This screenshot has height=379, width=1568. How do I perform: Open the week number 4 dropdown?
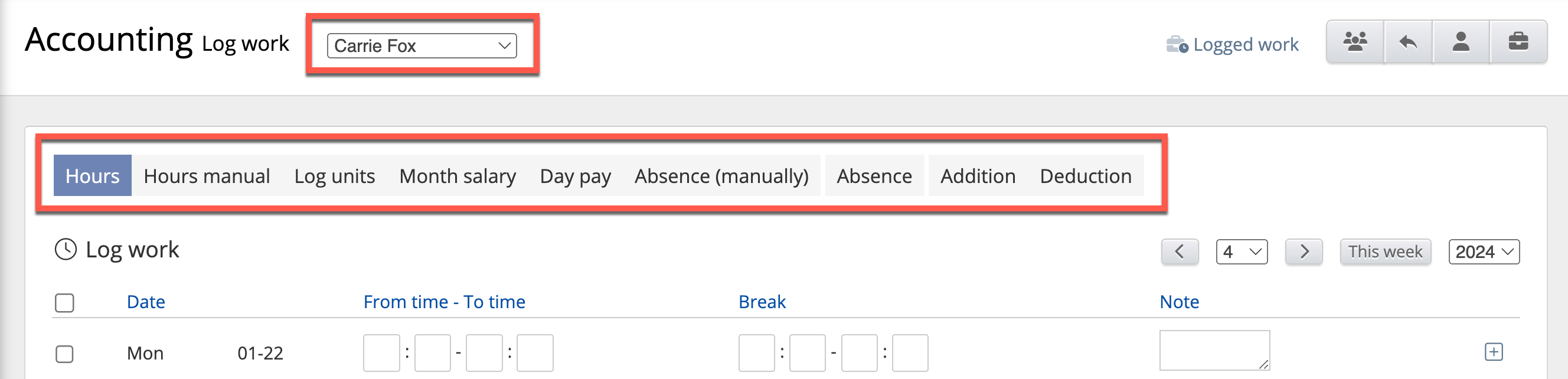tap(1241, 252)
